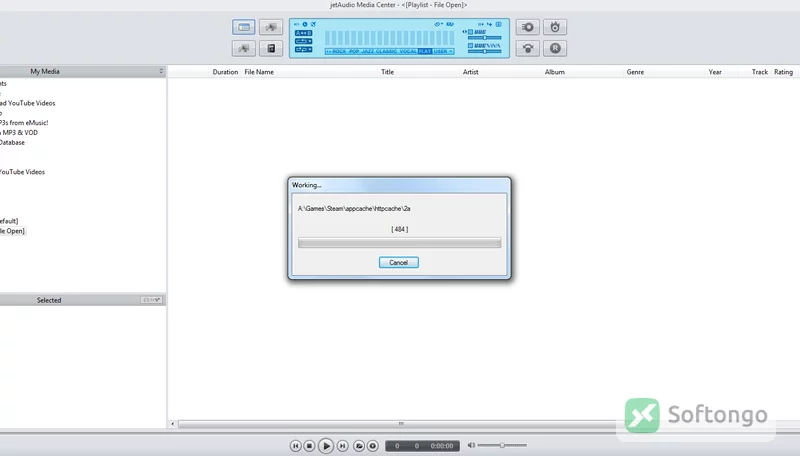The height and width of the screenshot is (456, 800).
Task: Sort playlist by Duration column
Action: click(x=225, y=72)
